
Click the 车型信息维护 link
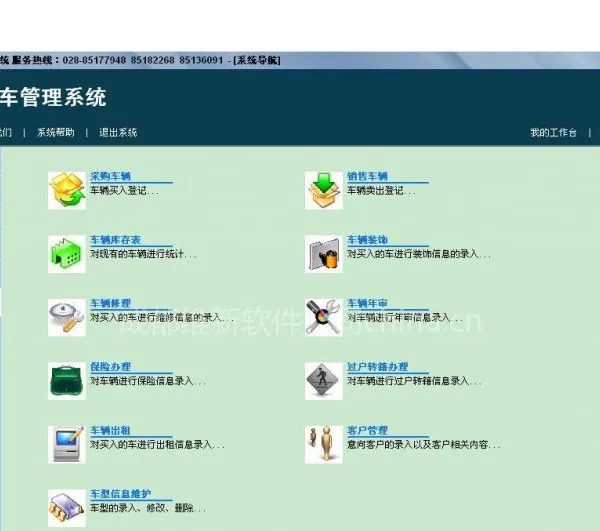coord(121,494)
